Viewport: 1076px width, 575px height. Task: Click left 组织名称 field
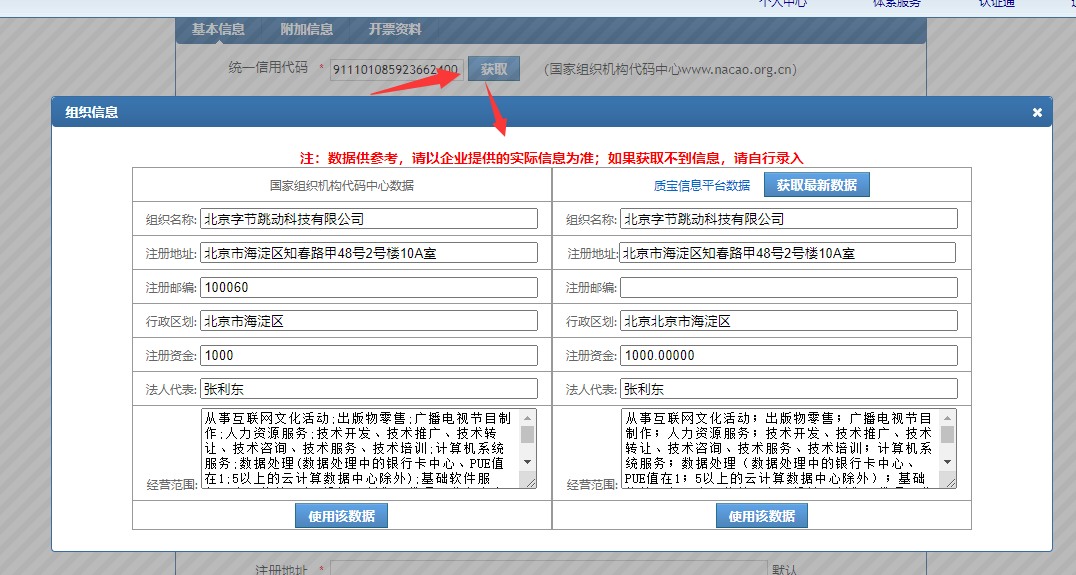(369, 219)
